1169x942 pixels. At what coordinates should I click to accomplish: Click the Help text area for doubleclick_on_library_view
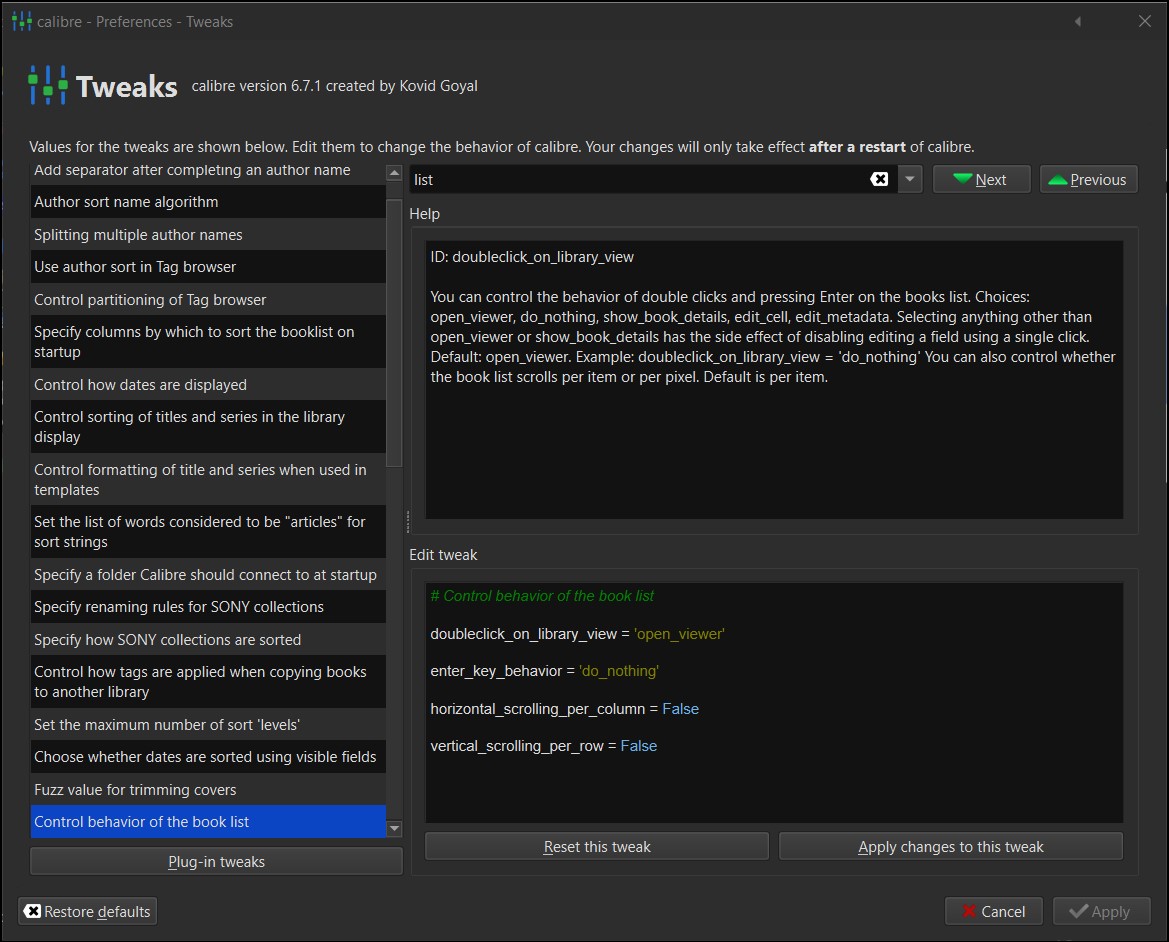(774, 379)
